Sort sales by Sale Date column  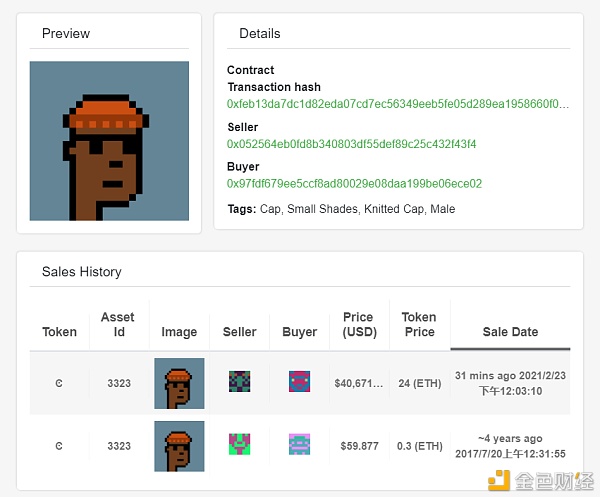[x=510, y=332]
